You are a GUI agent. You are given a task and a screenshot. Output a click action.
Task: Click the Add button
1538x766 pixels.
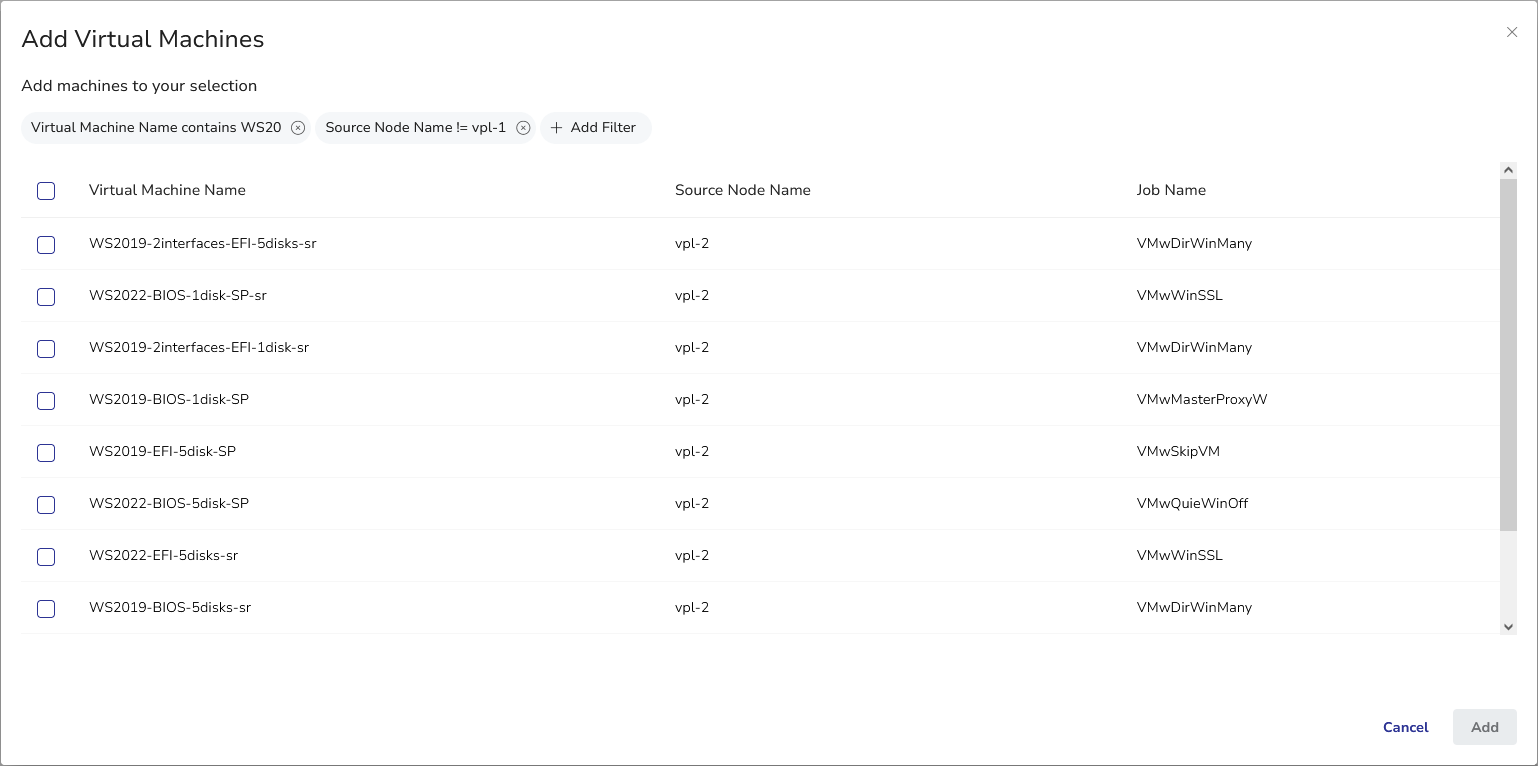tap(1484, 727)
